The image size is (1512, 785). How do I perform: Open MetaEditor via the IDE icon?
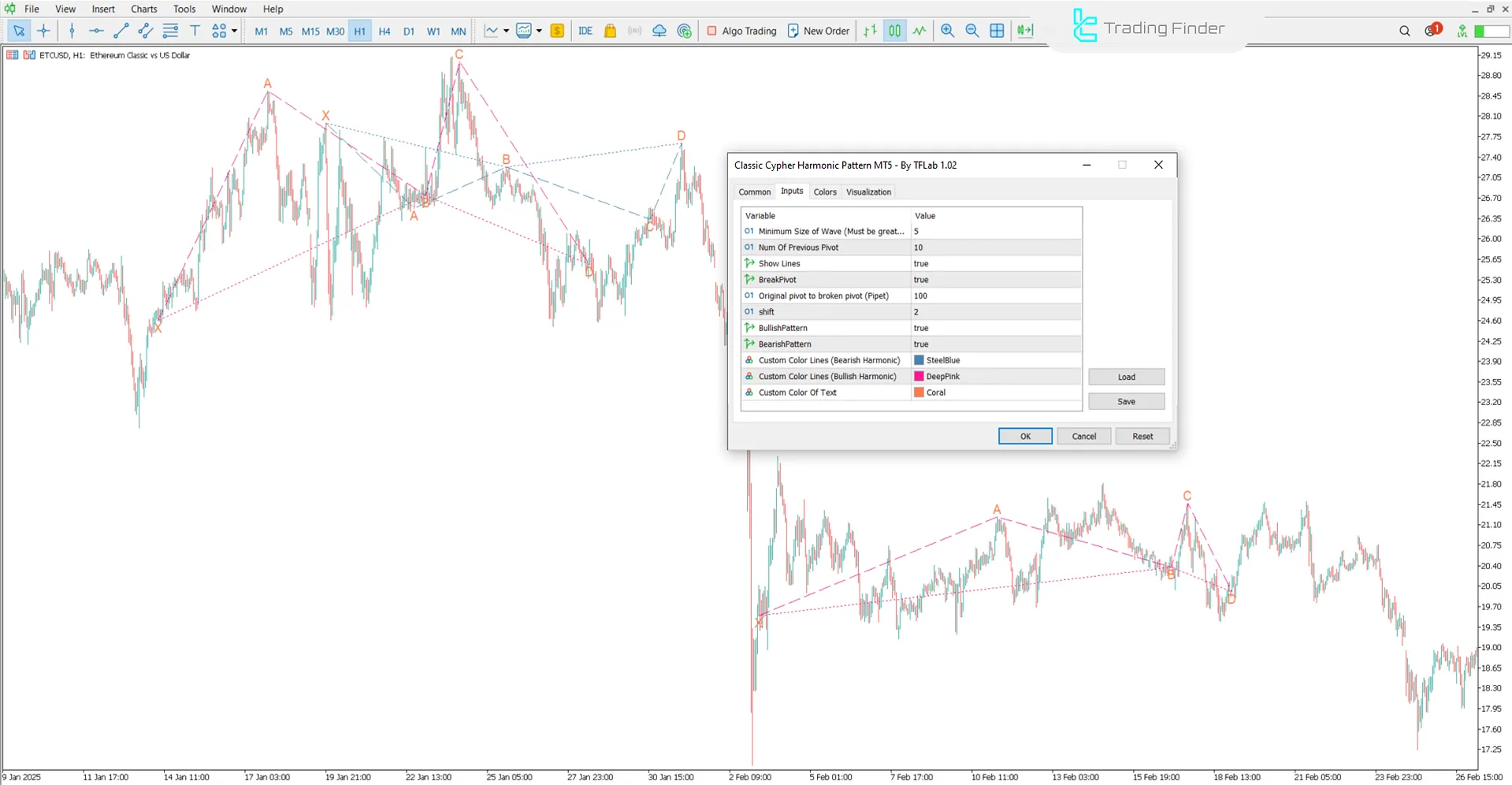pos(585,31)
